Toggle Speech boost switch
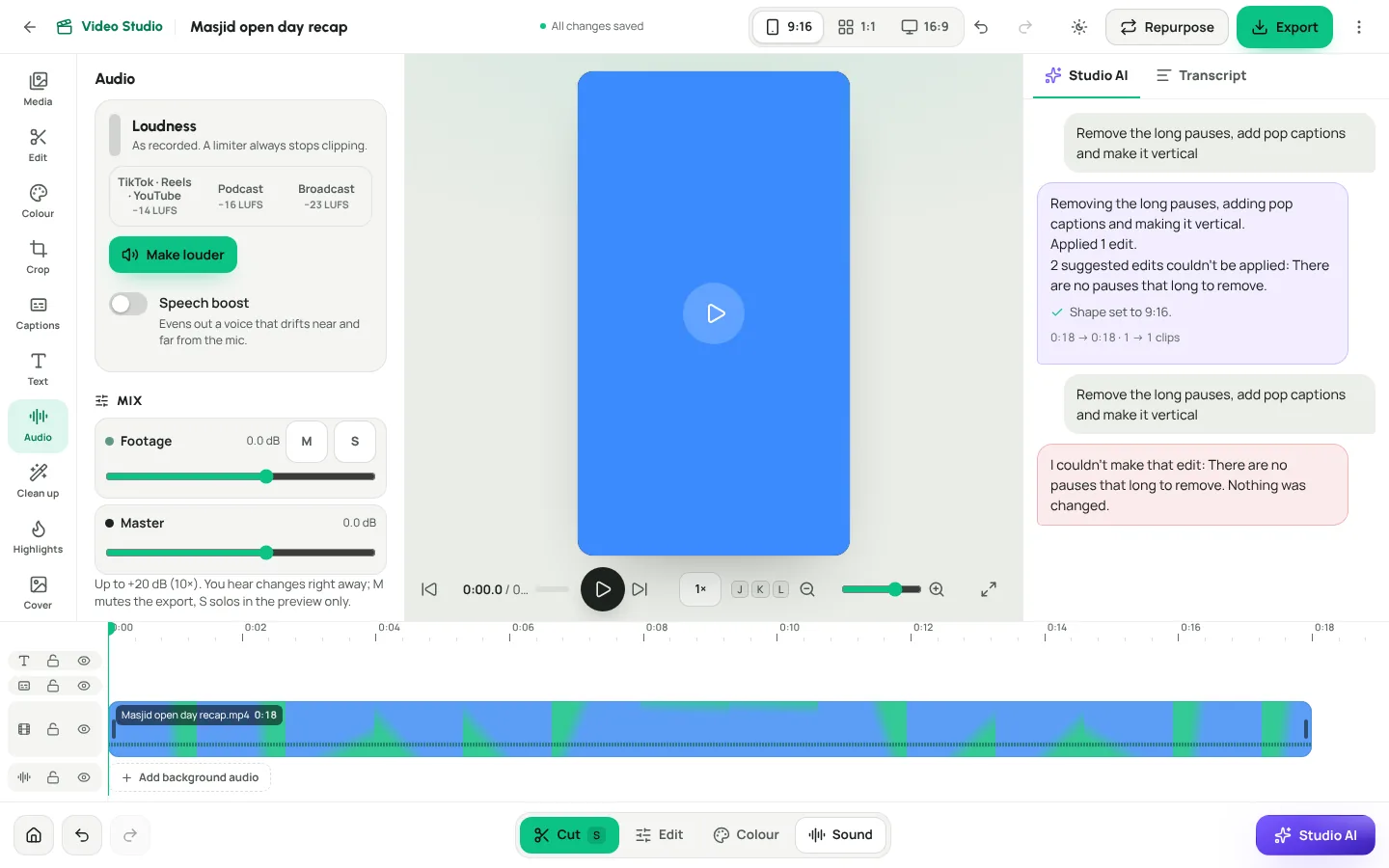The image size is (1389, 868). pyautogui.click(x=128, y=304)
